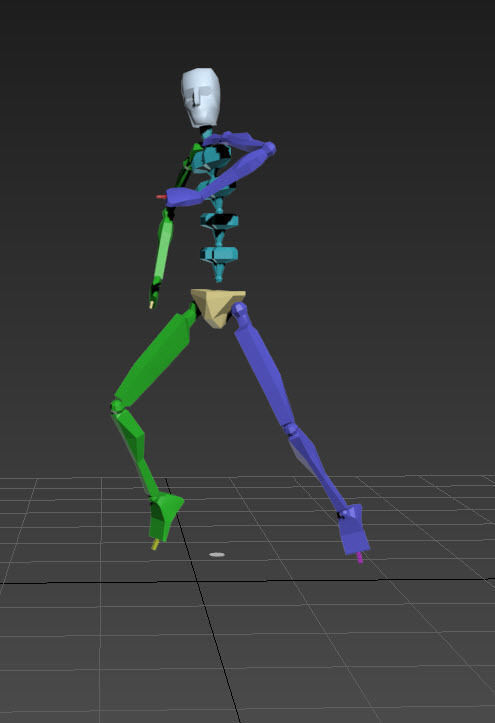Select the teal neck bone below the head

[206, 133]
